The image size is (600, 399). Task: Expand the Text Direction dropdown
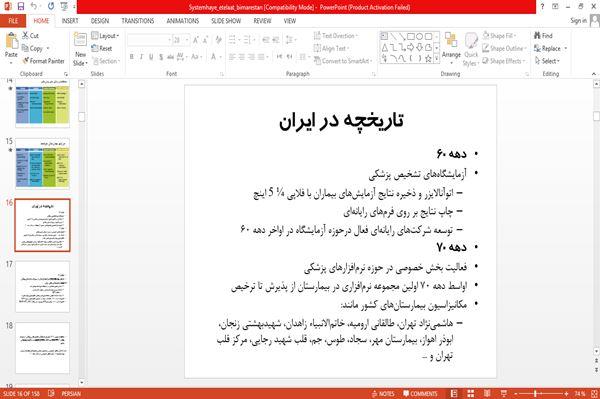coord(336,36)
